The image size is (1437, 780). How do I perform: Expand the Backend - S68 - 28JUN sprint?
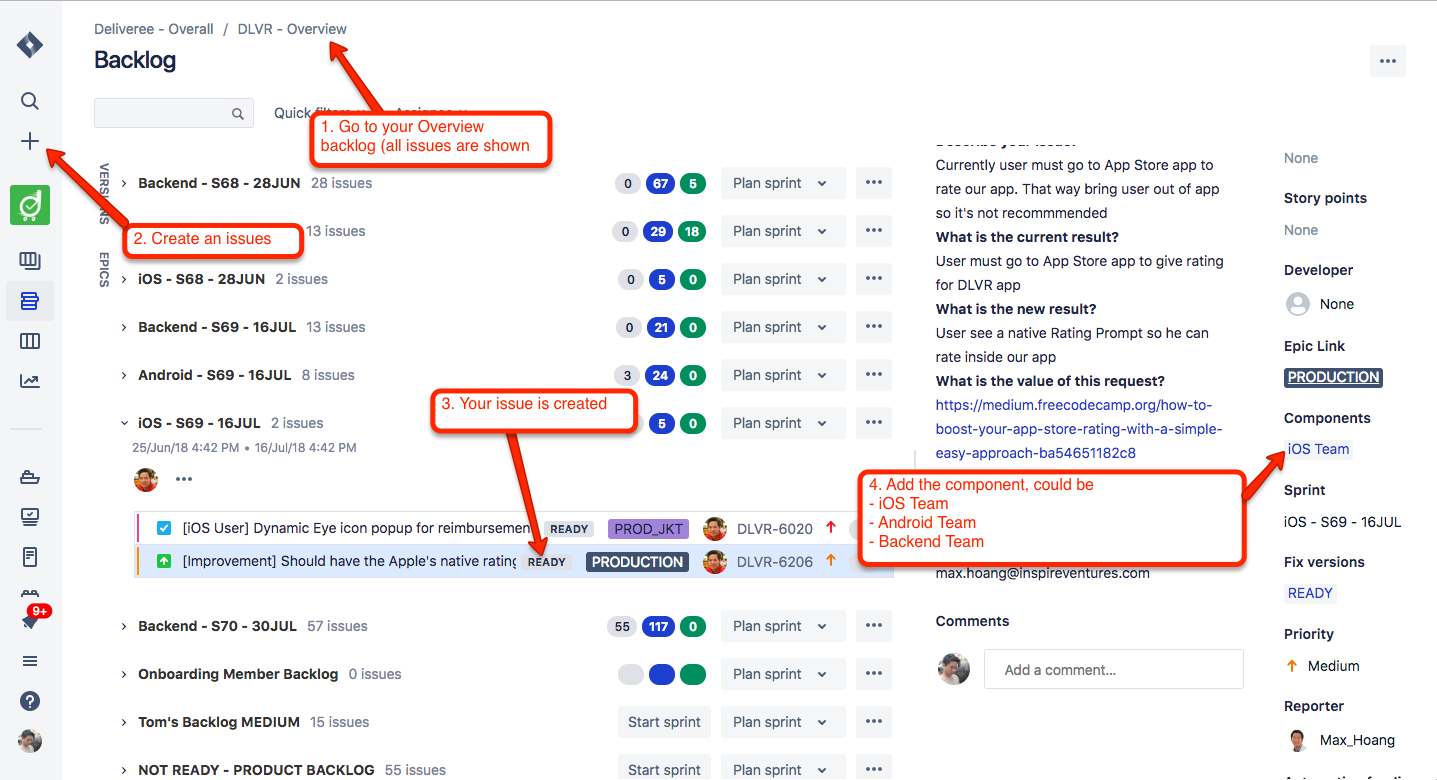point(124,183)
